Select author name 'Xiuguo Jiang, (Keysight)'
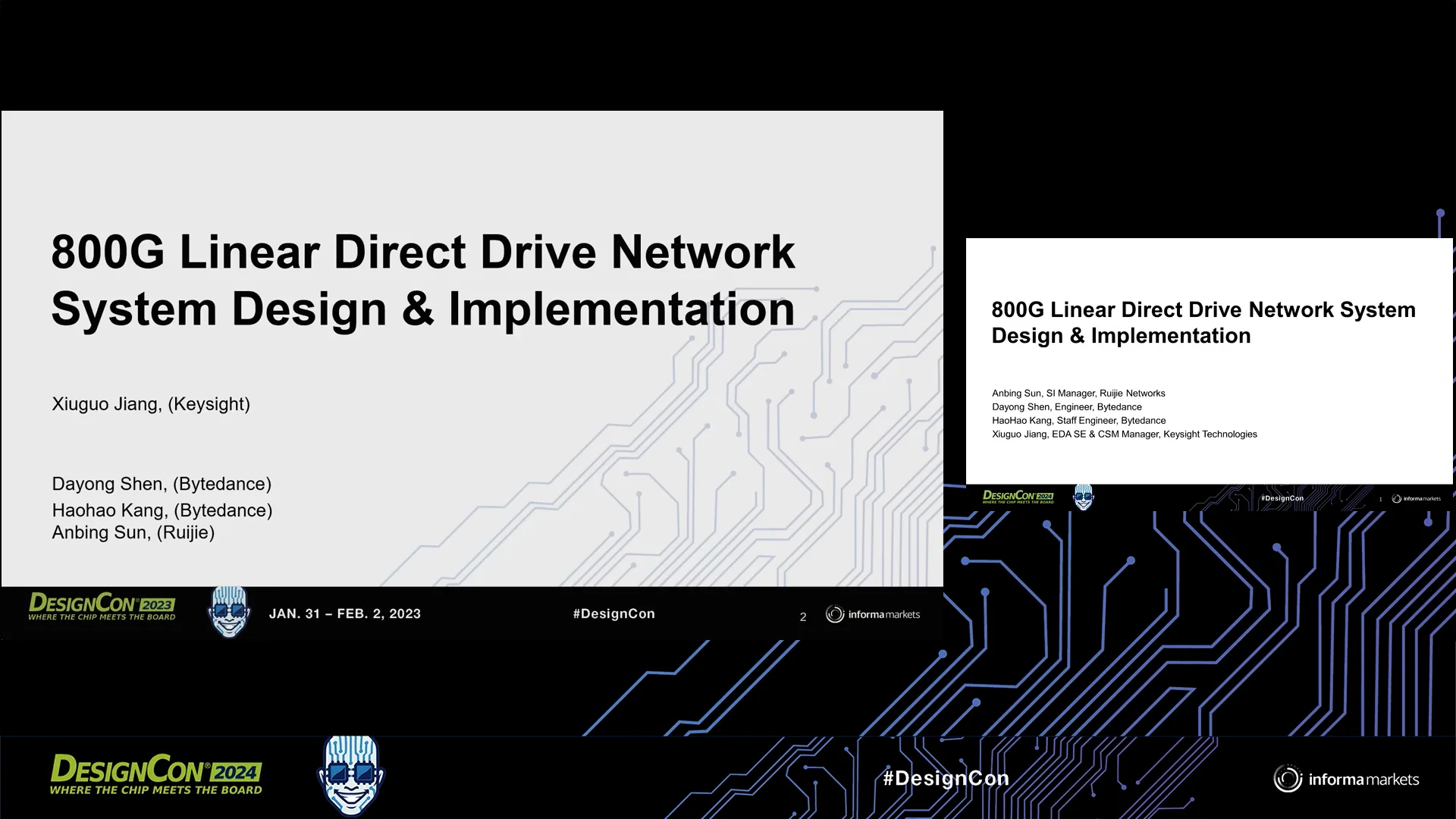 click(x=150, y=404)
